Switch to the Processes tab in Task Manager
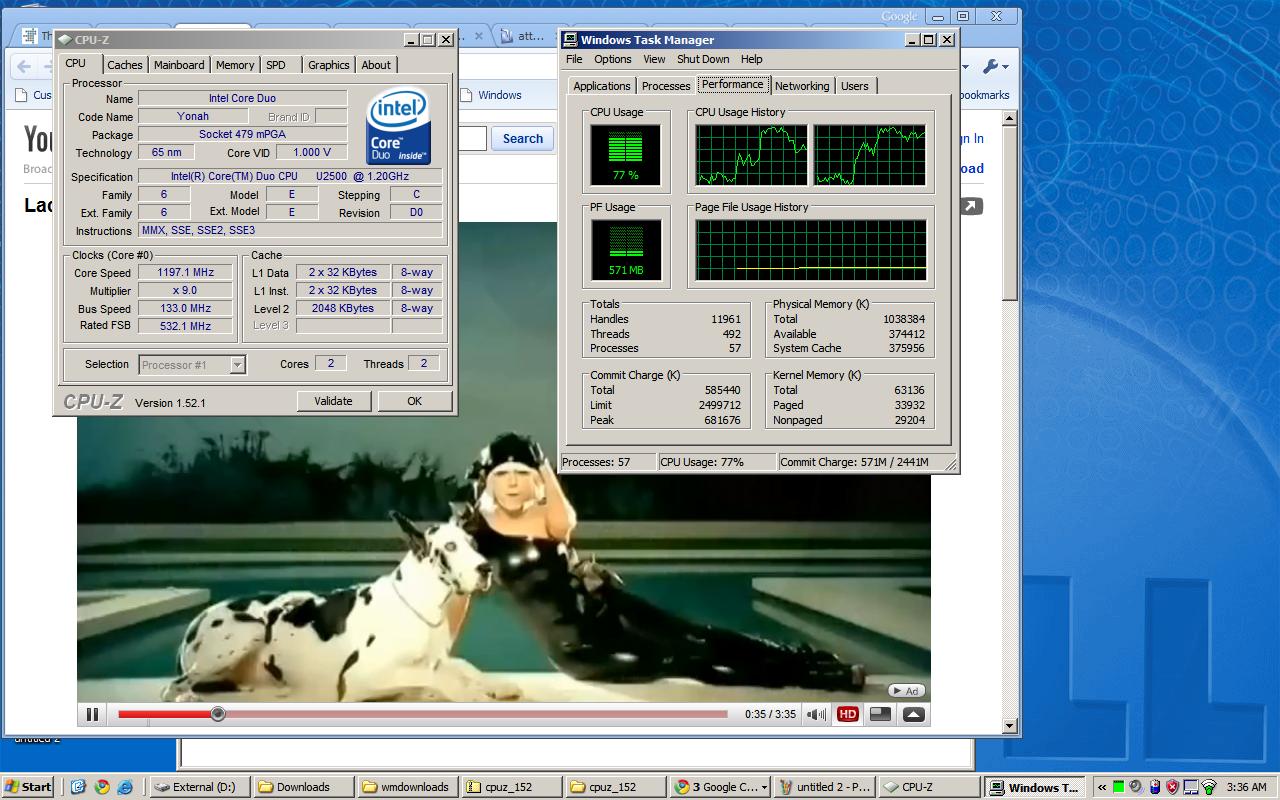This screenshot has width=1280, height=800. [x=666, y=86]
